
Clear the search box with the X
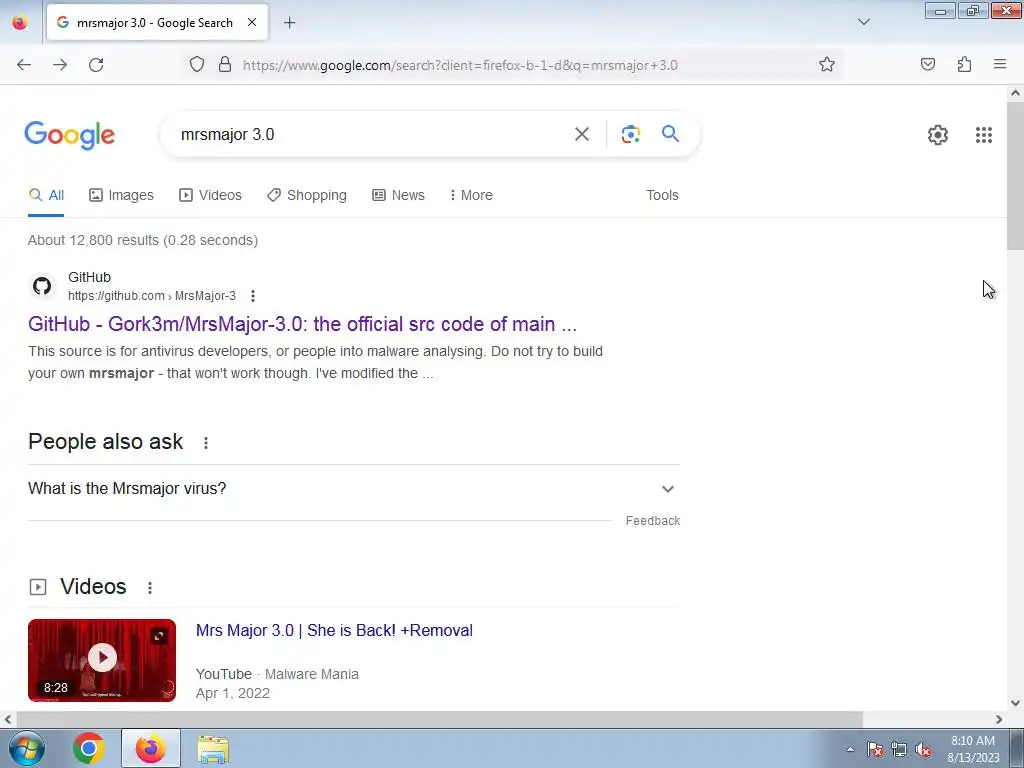click(582, 135)
